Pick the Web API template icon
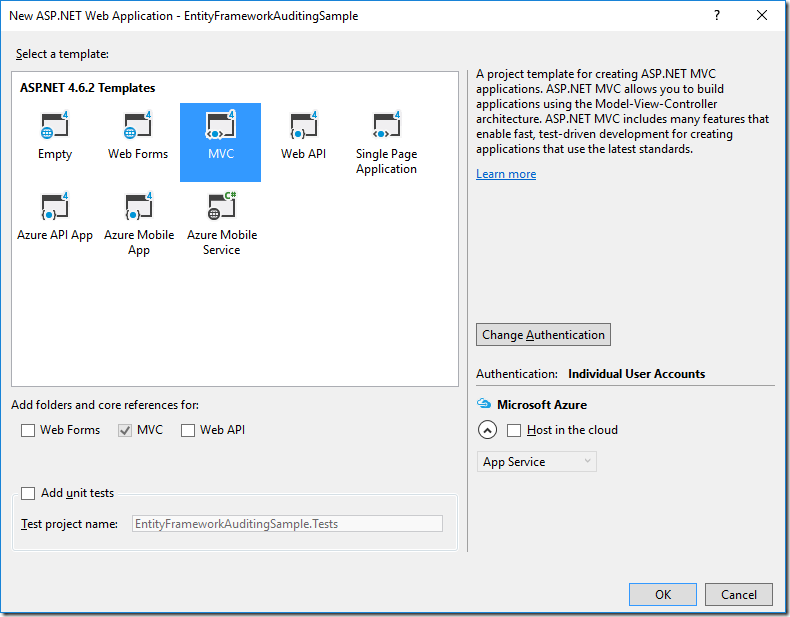The width and height of the screenshot is (790, 617). point(303,125)
